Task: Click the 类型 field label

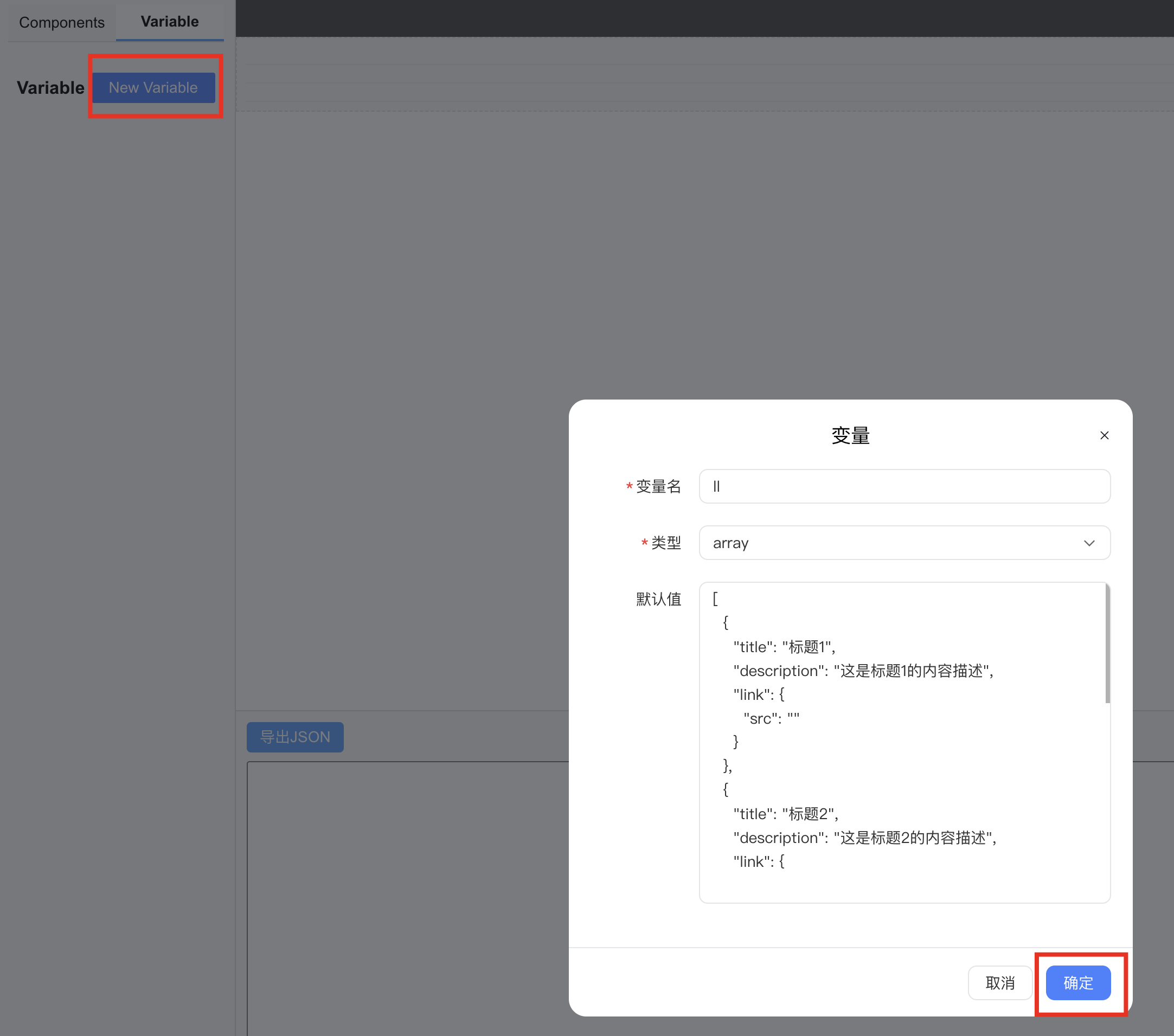Action: coord(666,543)
